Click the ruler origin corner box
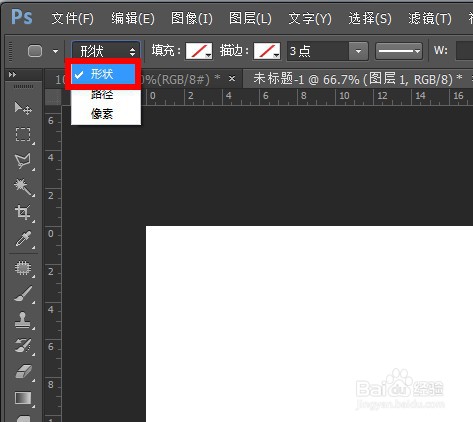473x422 pixels. [x=53, y=97]
